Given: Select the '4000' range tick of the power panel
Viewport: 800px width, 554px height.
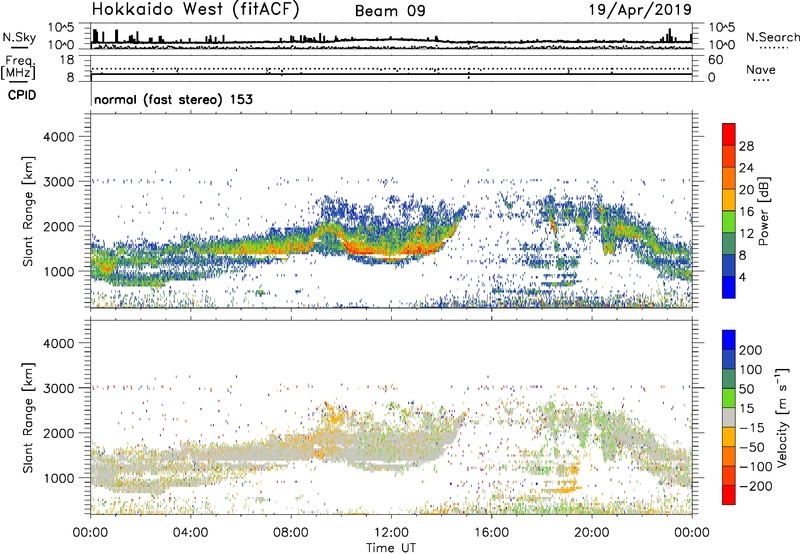Looking at the screenshot, I should pyautogui.click(x=59, y=137).
